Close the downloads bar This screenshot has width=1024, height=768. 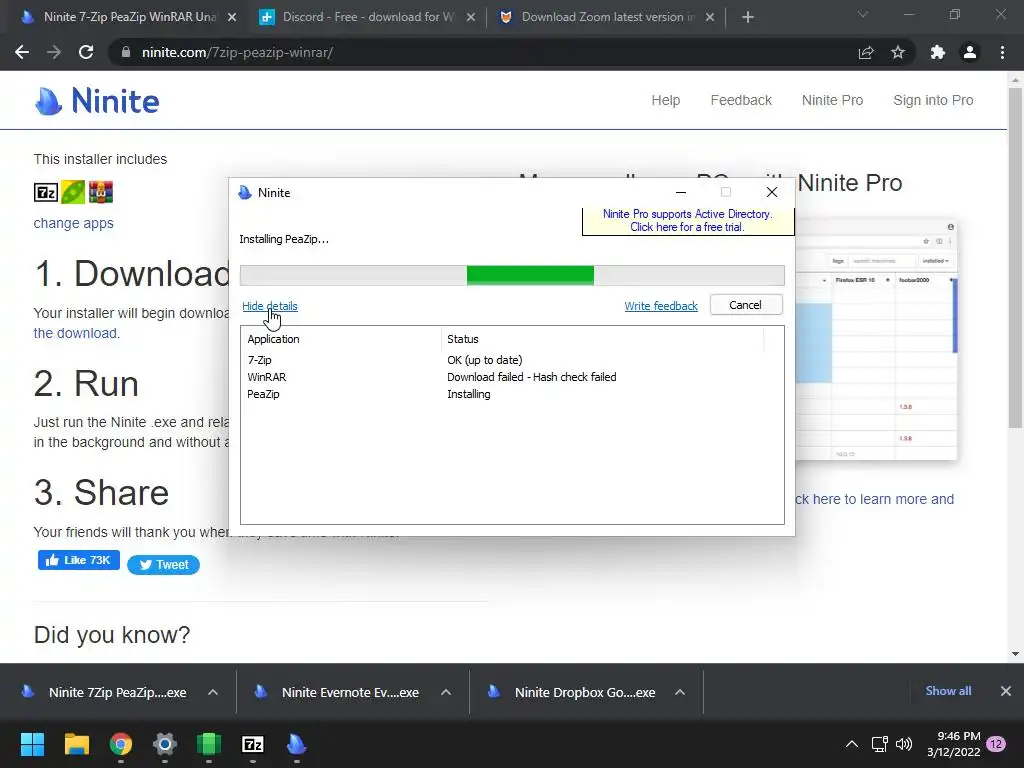click(1006, 691)
